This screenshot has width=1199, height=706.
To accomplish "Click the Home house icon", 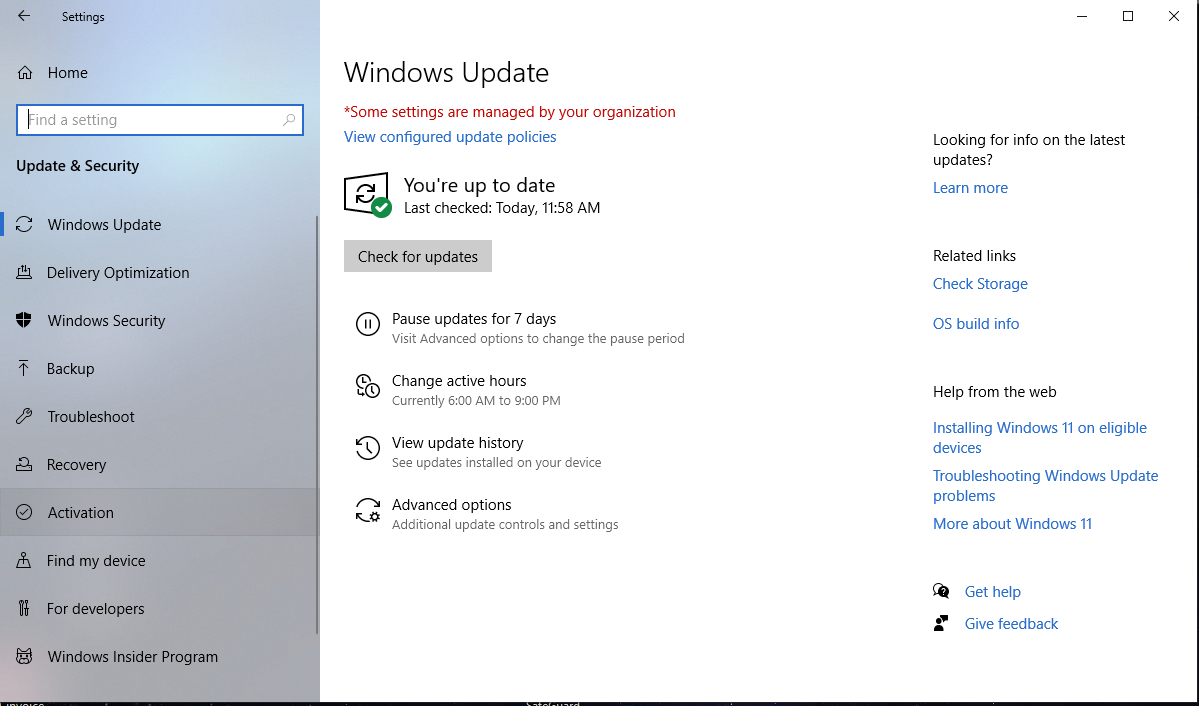I will (x=24, y=73).
